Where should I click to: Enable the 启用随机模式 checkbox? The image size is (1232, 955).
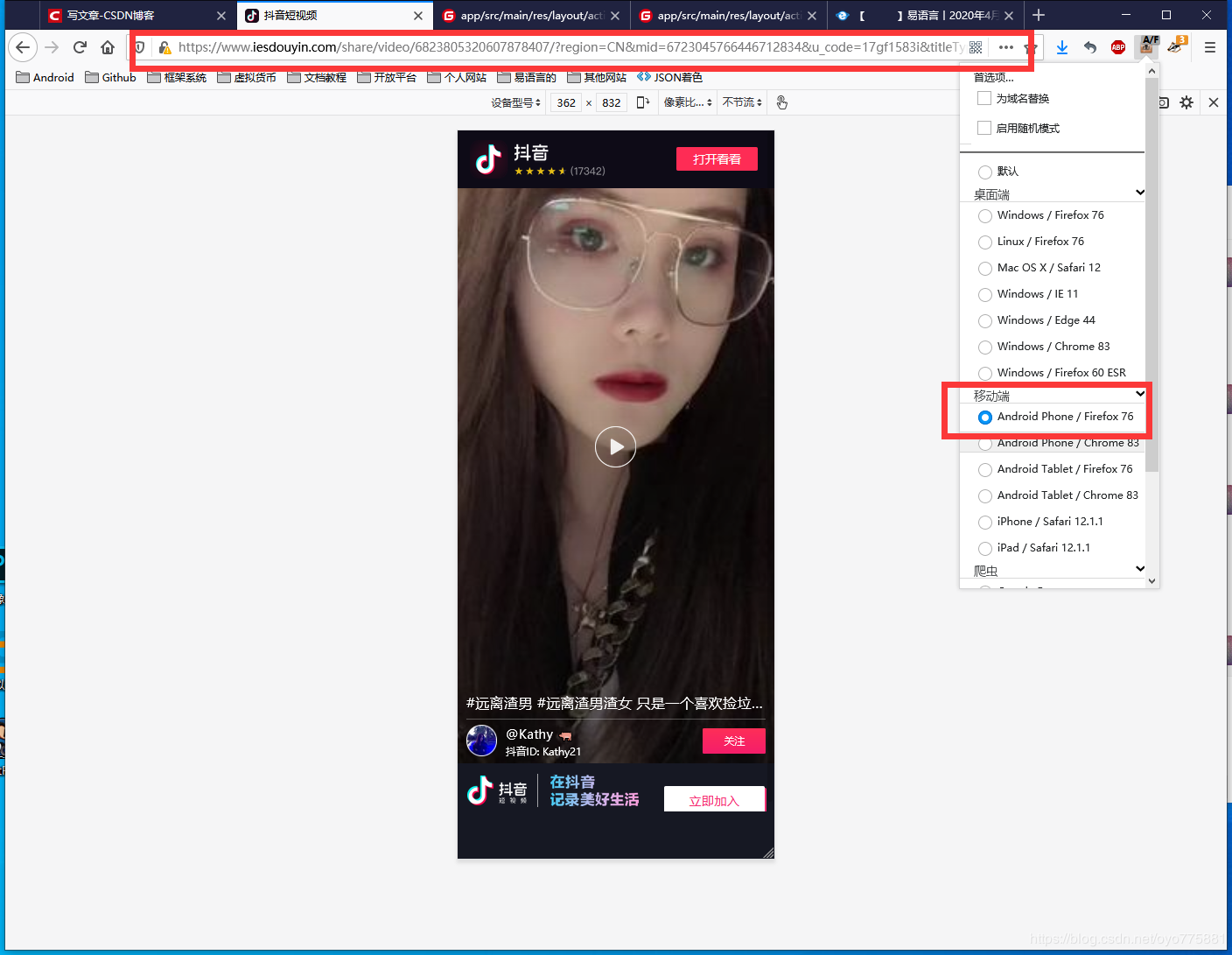[x=984, y=128]
